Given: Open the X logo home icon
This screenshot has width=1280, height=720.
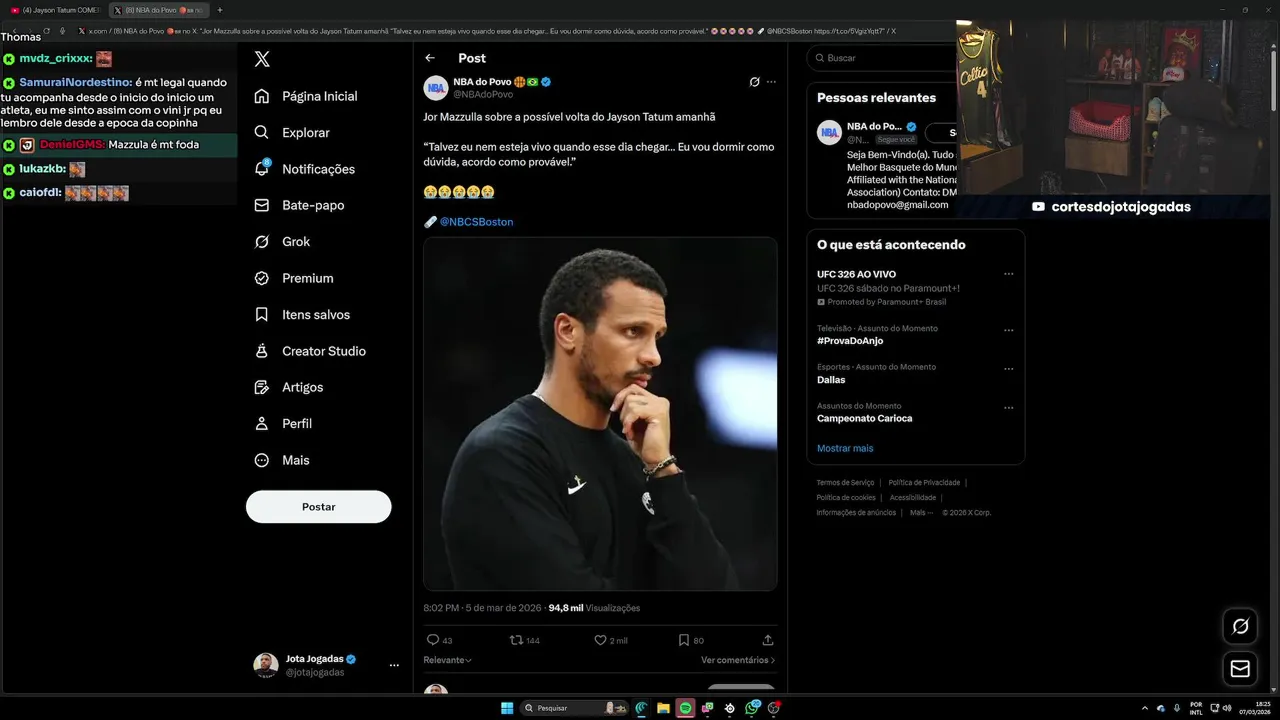Looking at the screenshot, I should [x=262, y=59].
